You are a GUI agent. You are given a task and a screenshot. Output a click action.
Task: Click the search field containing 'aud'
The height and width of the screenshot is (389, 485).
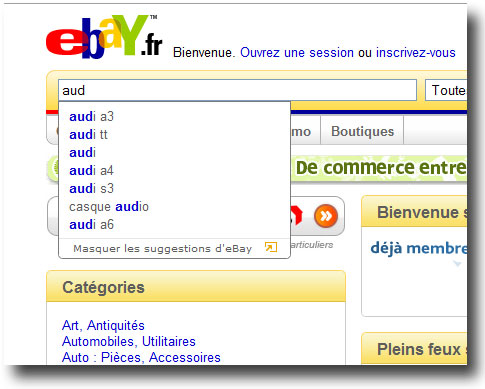237,90
